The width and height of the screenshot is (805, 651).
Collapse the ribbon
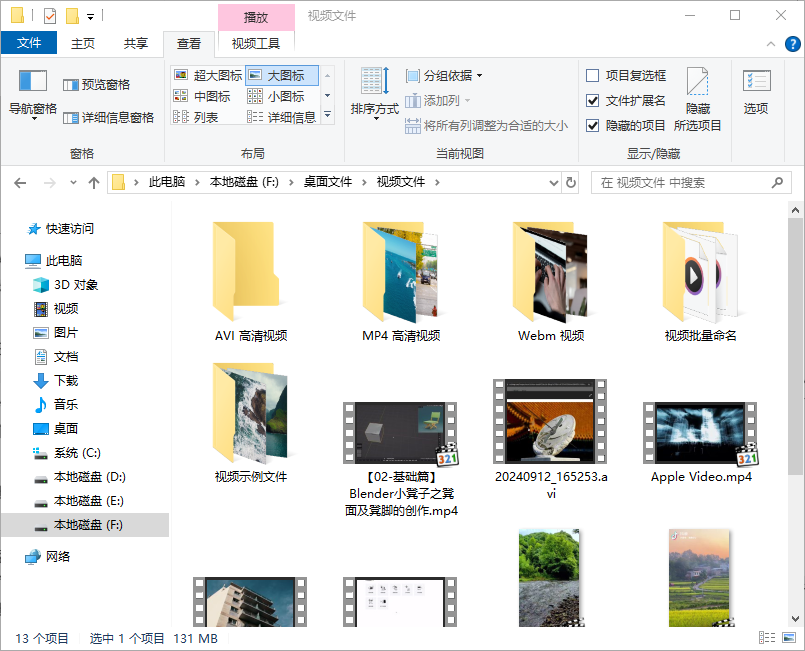771,44
